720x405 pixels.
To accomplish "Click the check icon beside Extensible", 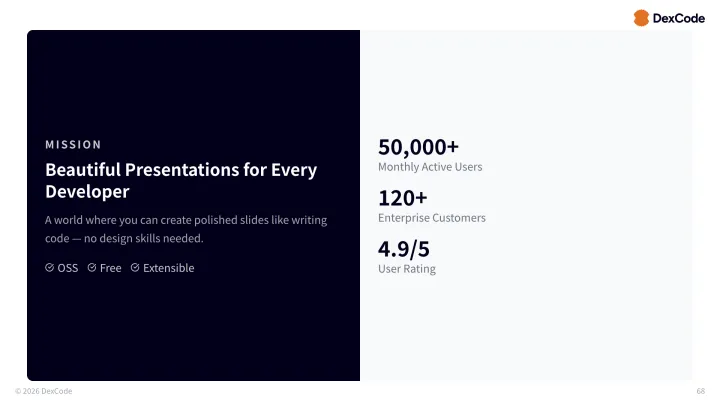I will (135, 268).
